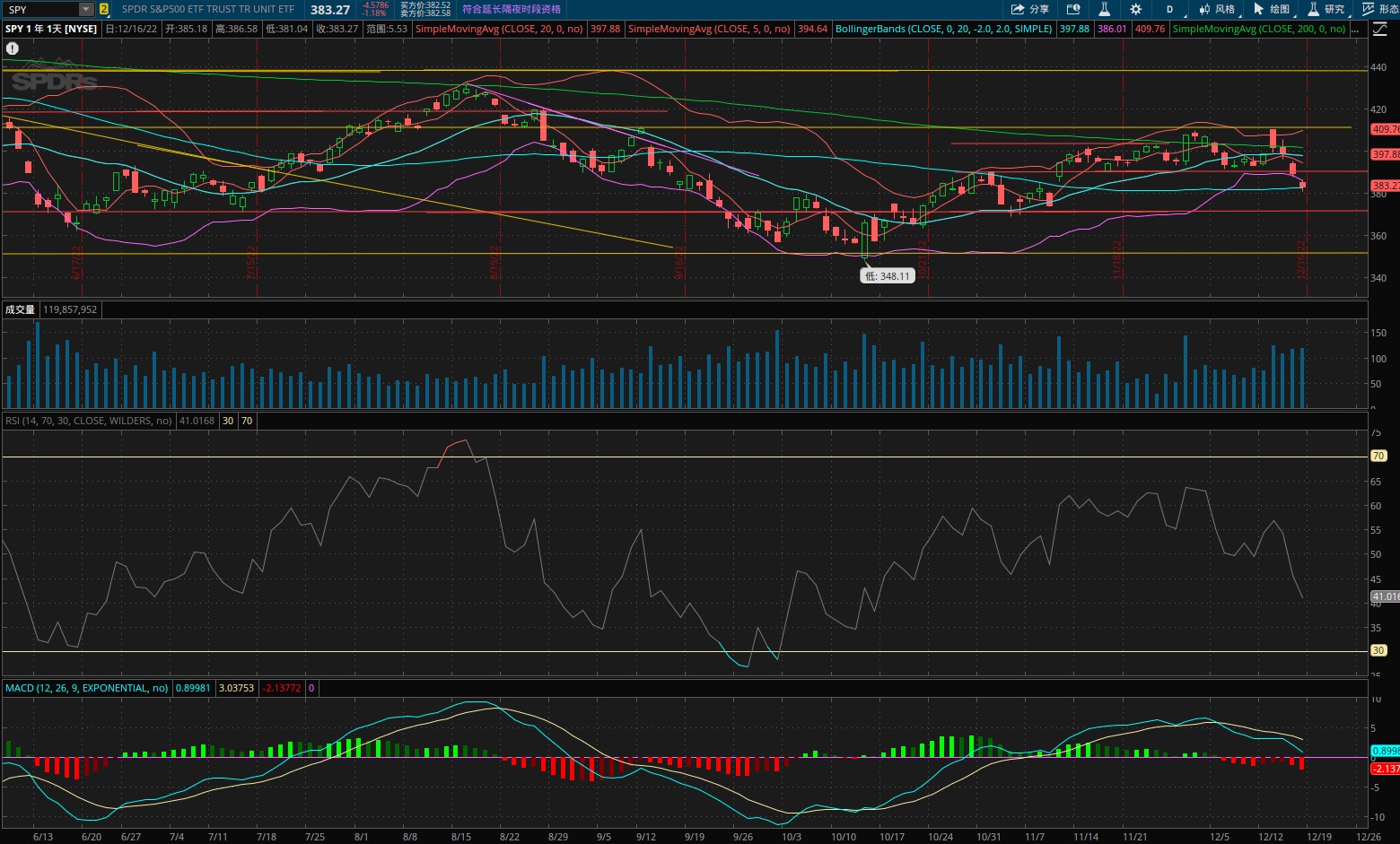Click the MACD value 0.89981 in header
Screen dimensions: 1400x844
(193, 688)
